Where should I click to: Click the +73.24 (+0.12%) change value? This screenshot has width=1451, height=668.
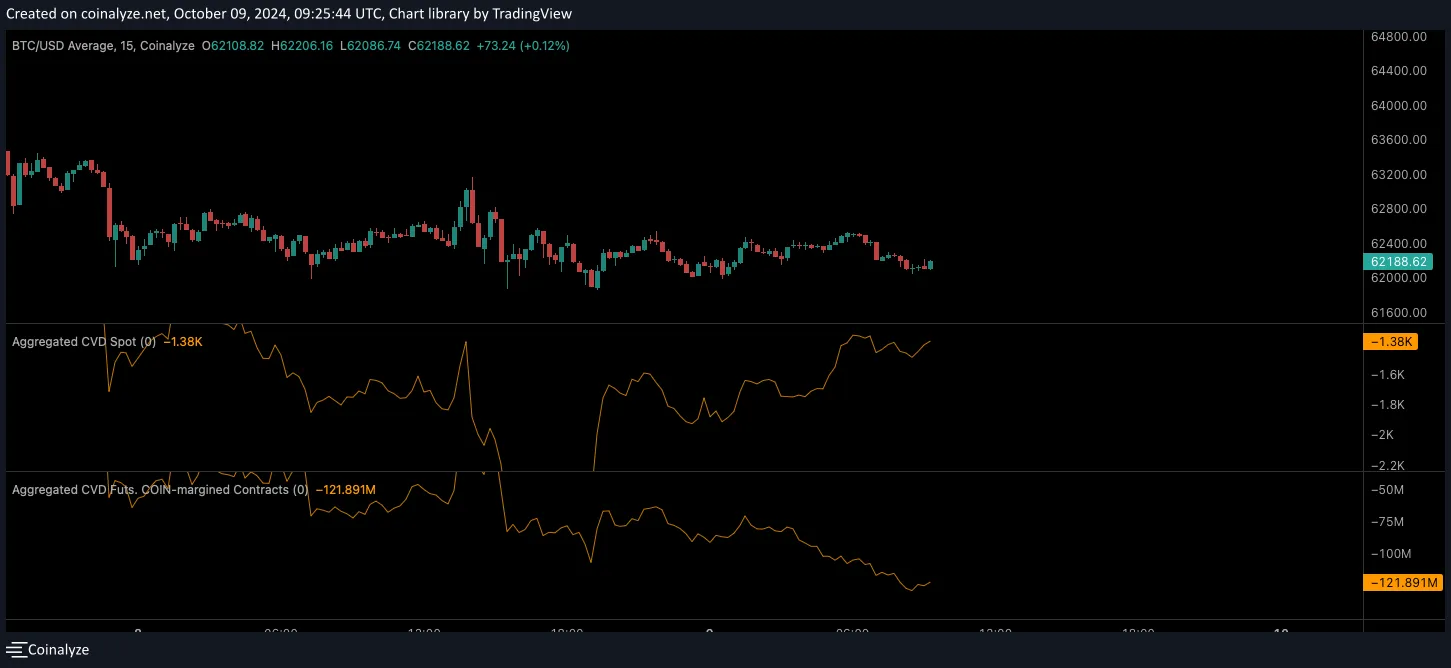(522, 46)
